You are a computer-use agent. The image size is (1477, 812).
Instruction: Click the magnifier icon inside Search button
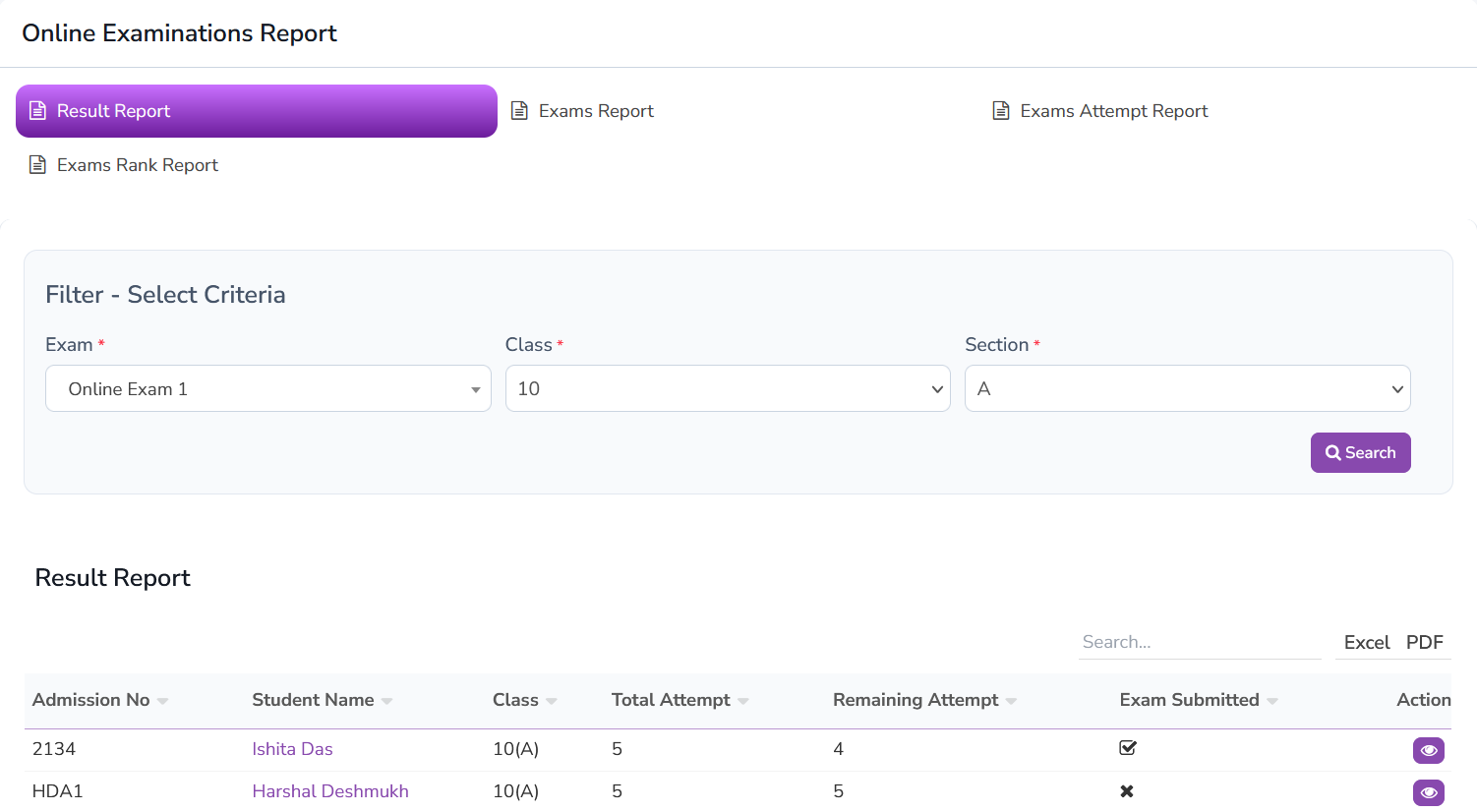[x=1333, y=452]
